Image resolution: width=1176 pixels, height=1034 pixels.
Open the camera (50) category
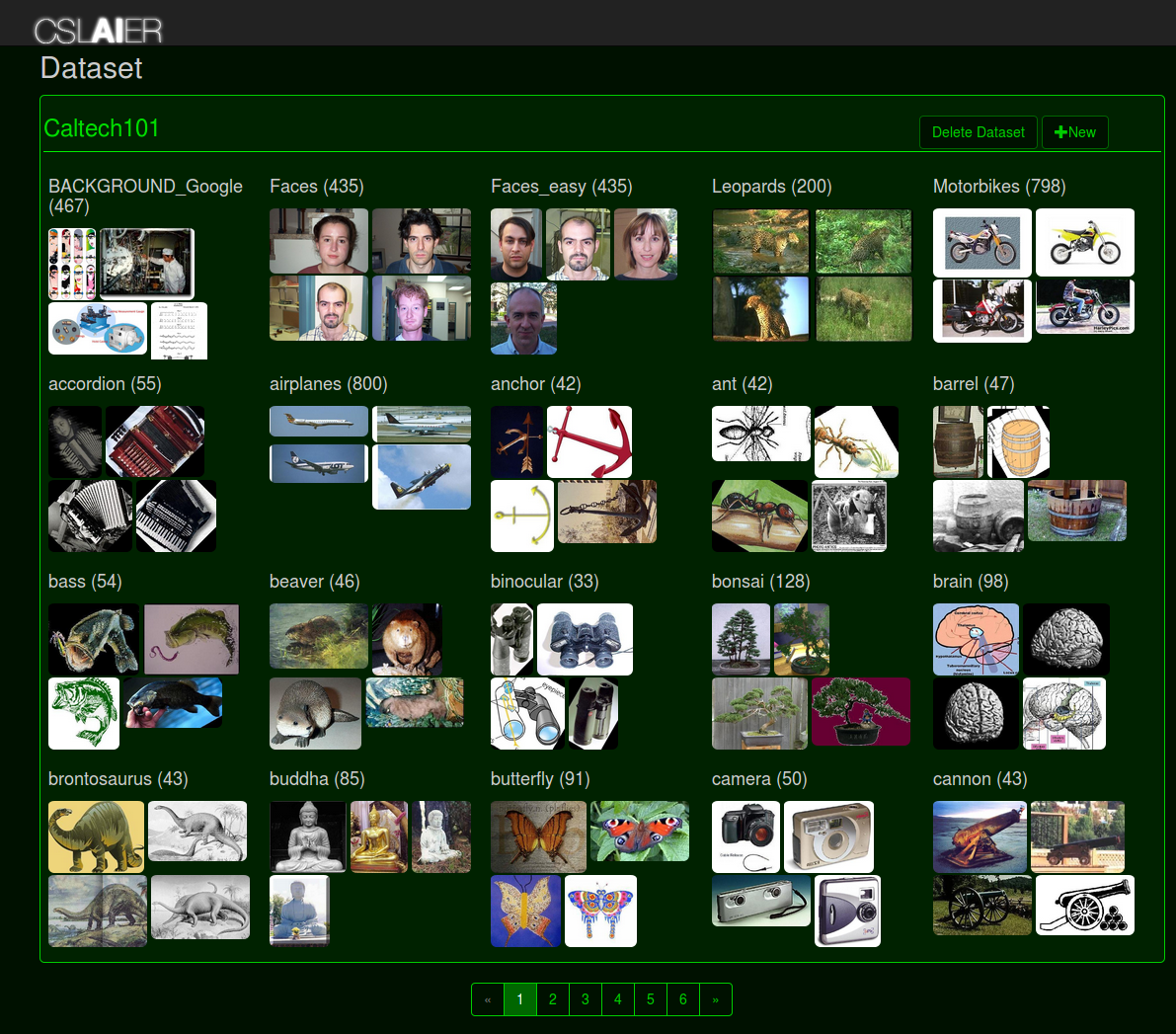(759, 778)
